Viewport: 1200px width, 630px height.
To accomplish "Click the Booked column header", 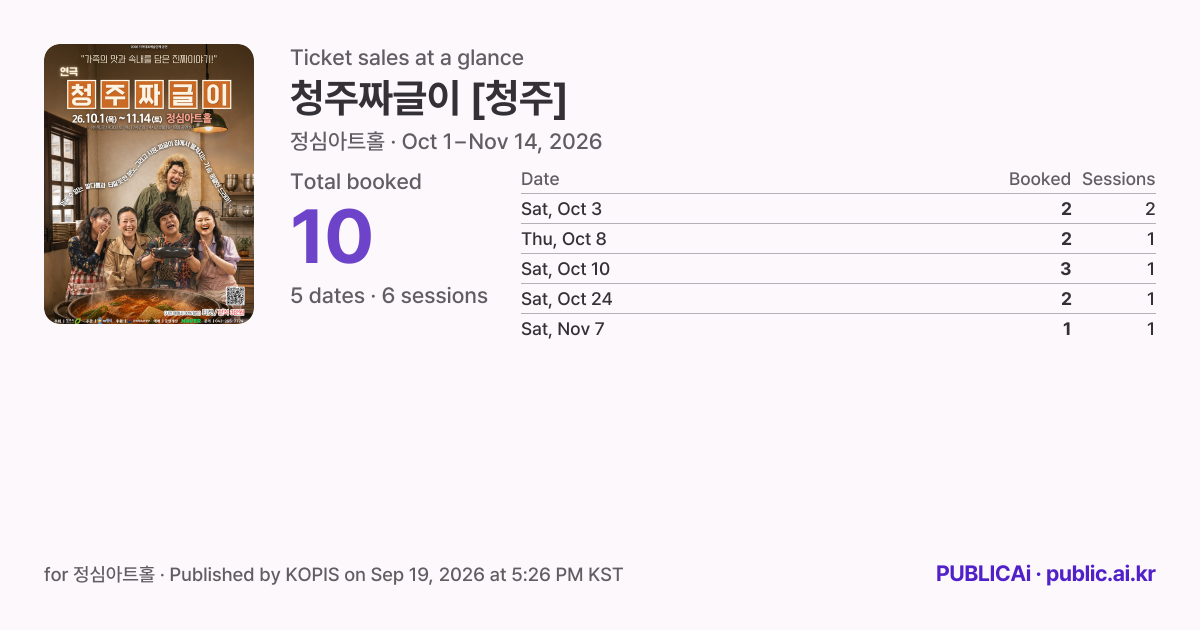I will (x=1040, y=179).
